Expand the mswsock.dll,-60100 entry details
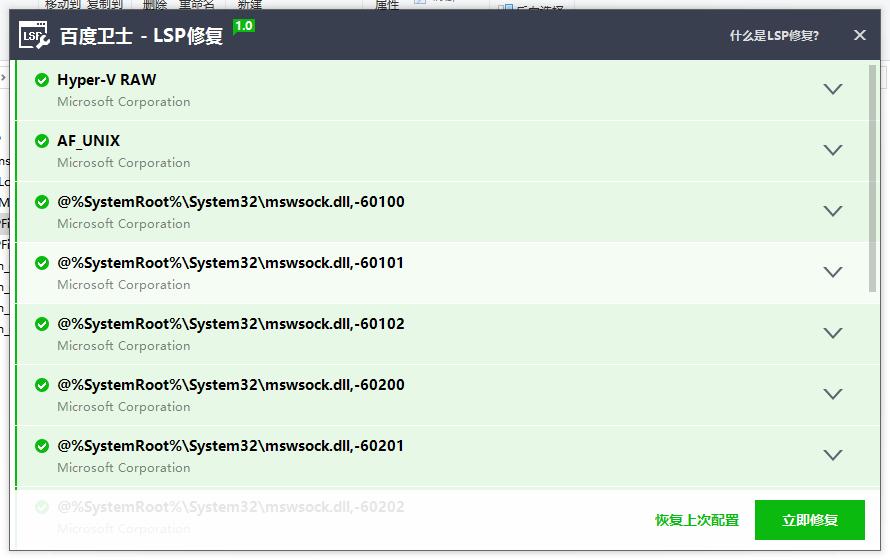The image size is (890, 560). point(833,211)
